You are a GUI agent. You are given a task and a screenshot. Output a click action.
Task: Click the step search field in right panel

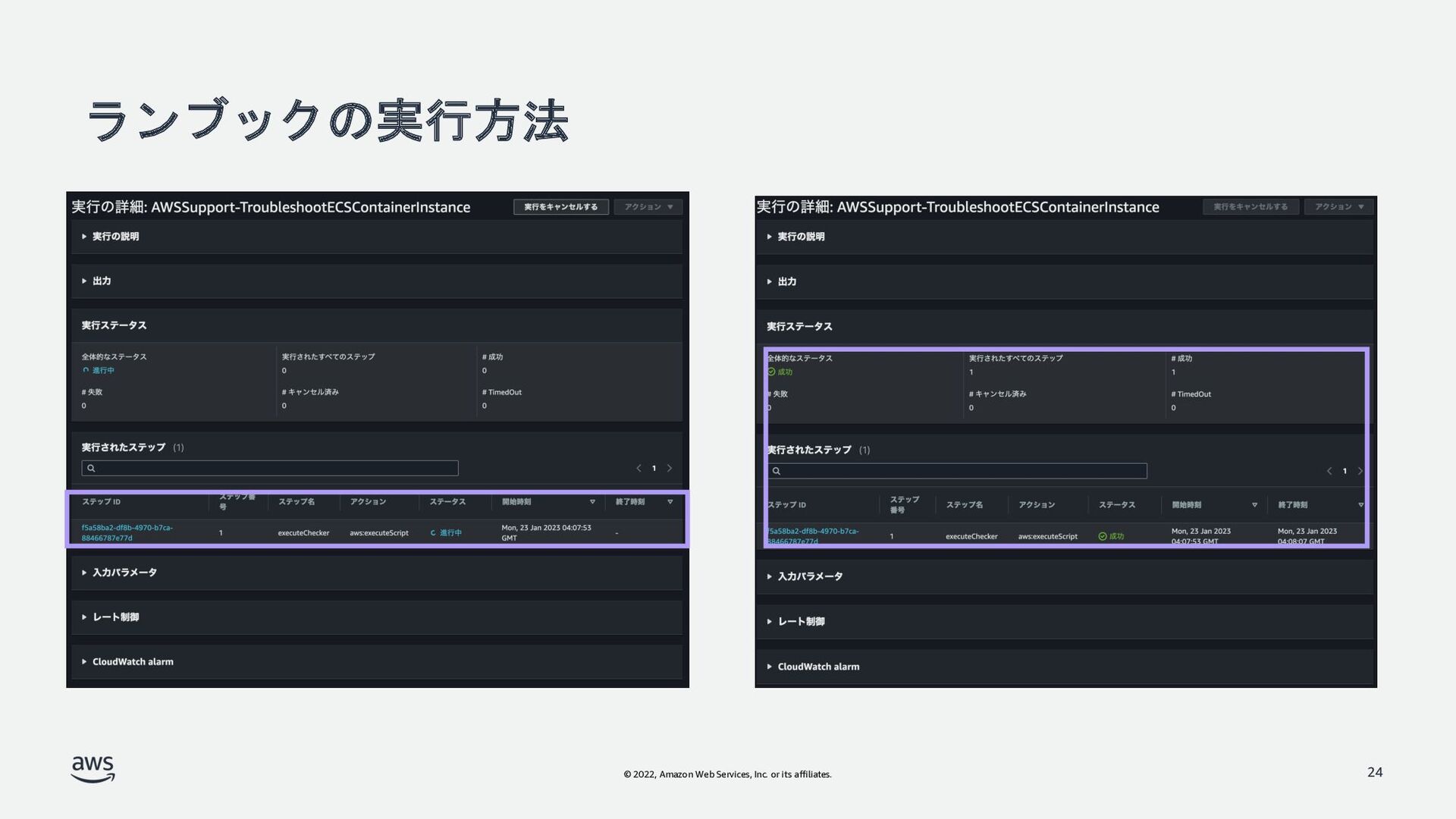click(957, 471)
